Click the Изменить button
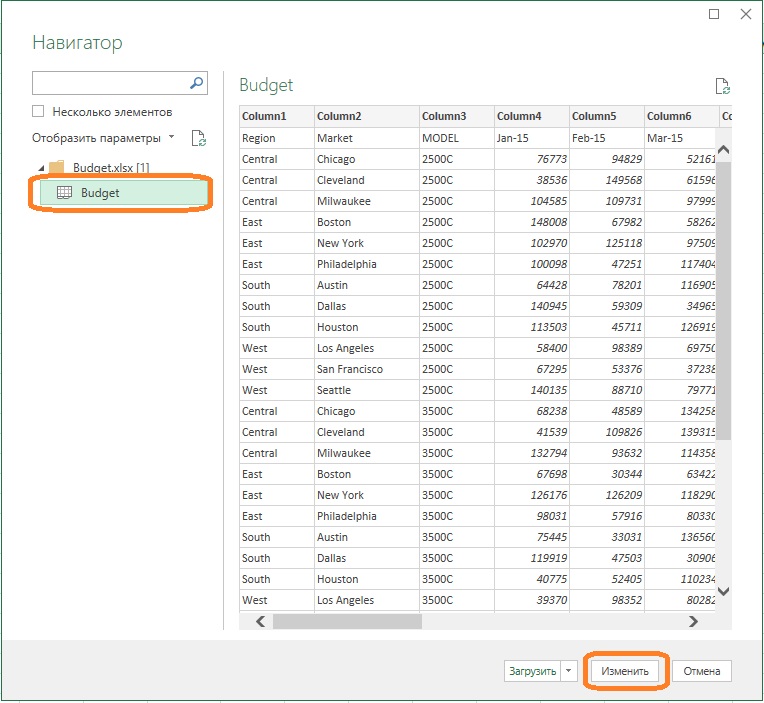Screen dimensions: 764x703 point(625,671)
